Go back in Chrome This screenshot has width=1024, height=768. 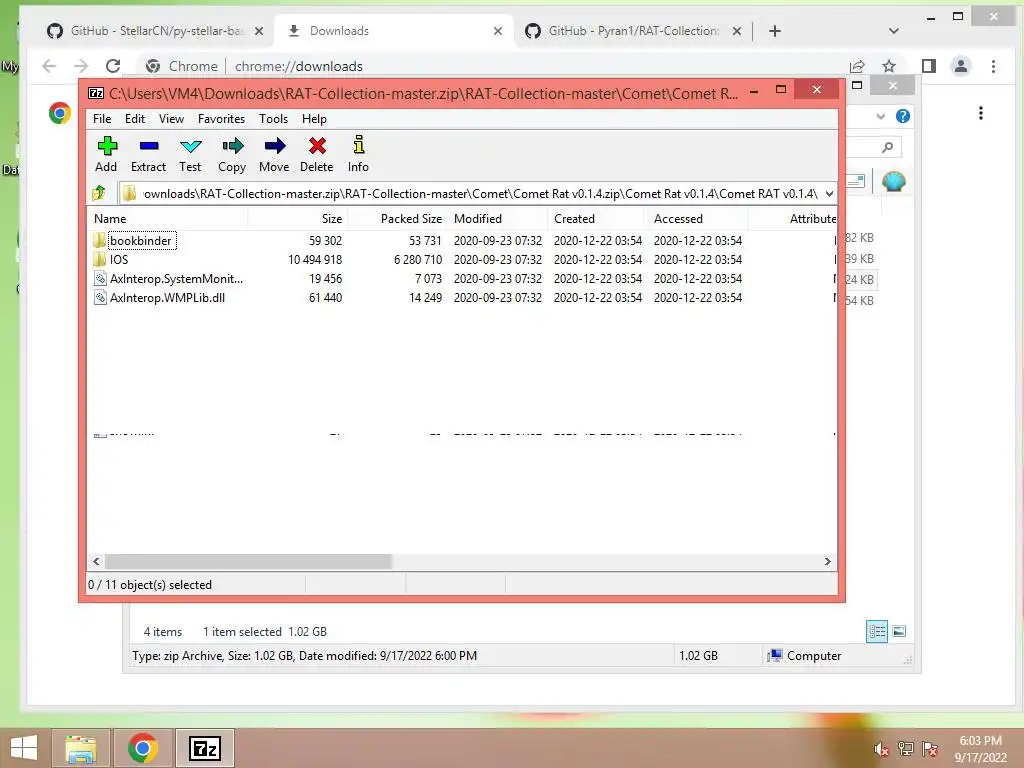(x=49, y=66)
